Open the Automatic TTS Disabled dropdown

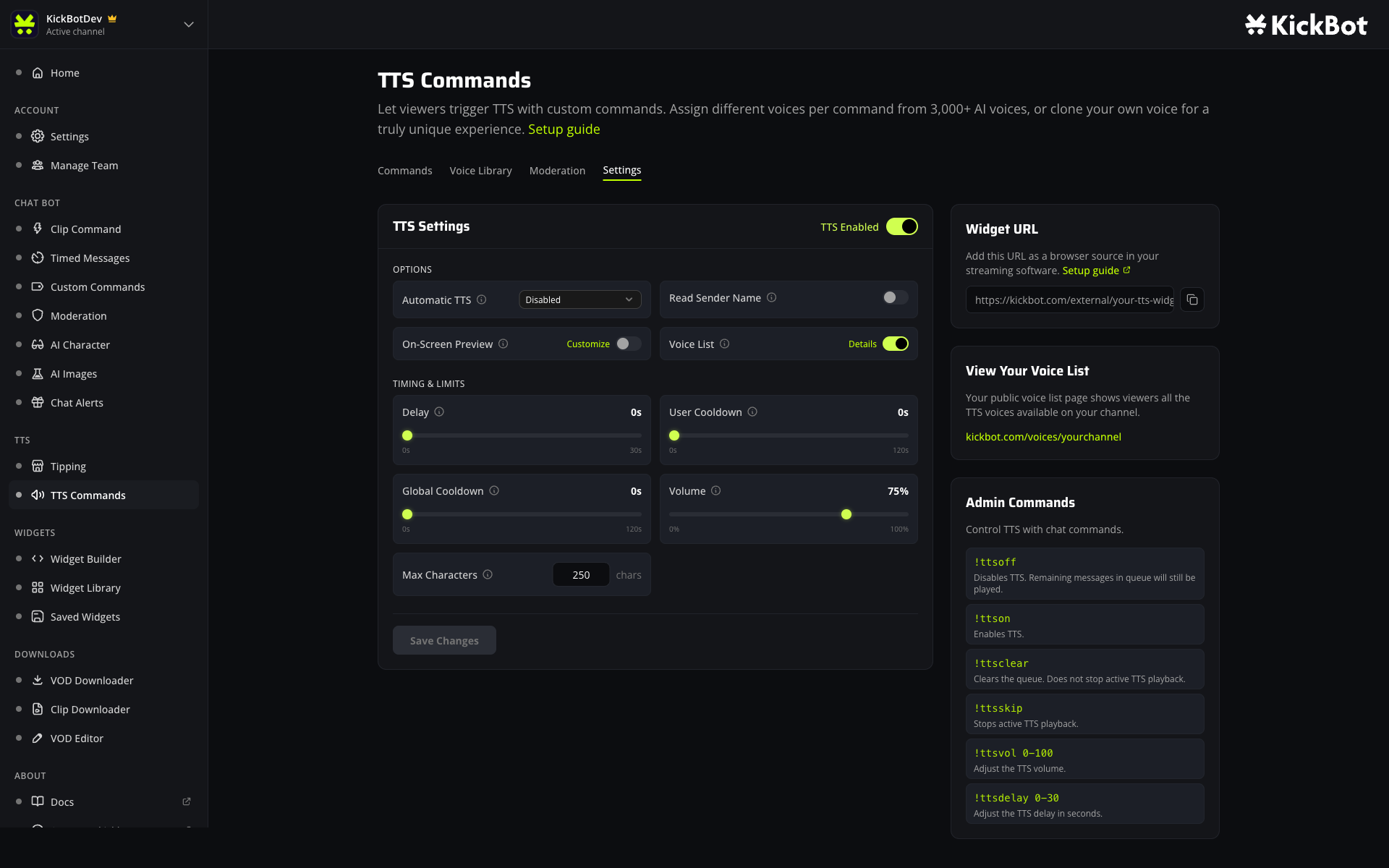coord(580,299)
